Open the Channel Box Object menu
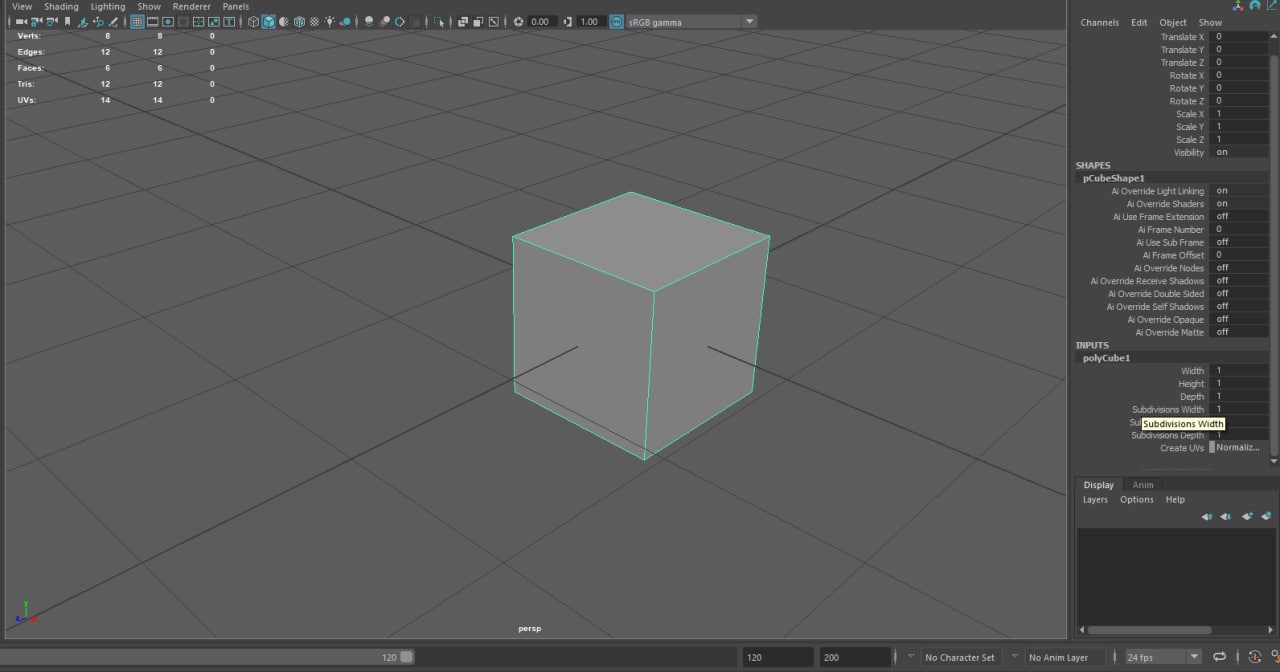 click(1173, 22)
